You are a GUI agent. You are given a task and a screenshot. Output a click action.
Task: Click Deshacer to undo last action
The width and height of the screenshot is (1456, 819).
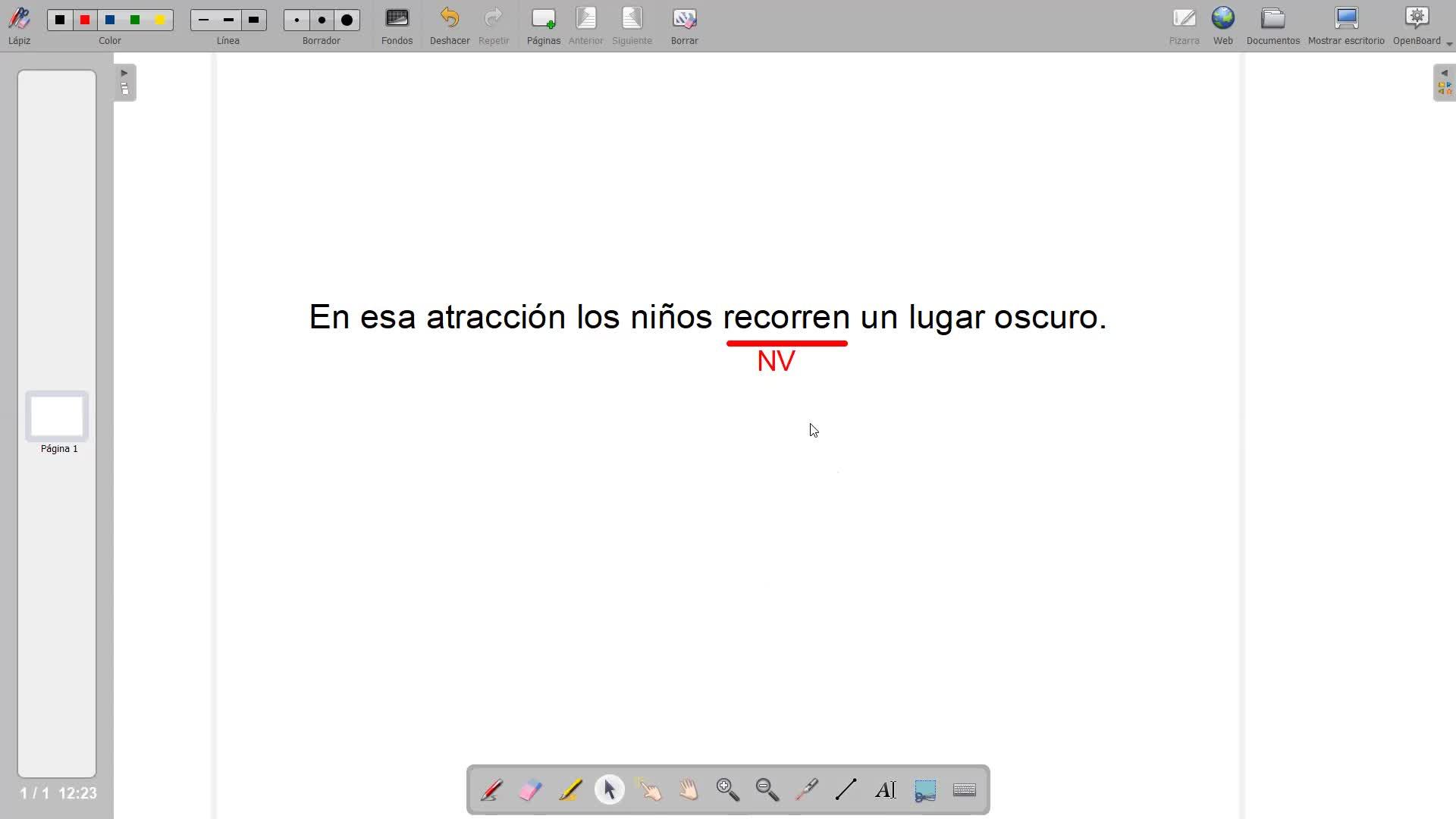(x=450, y=26)
